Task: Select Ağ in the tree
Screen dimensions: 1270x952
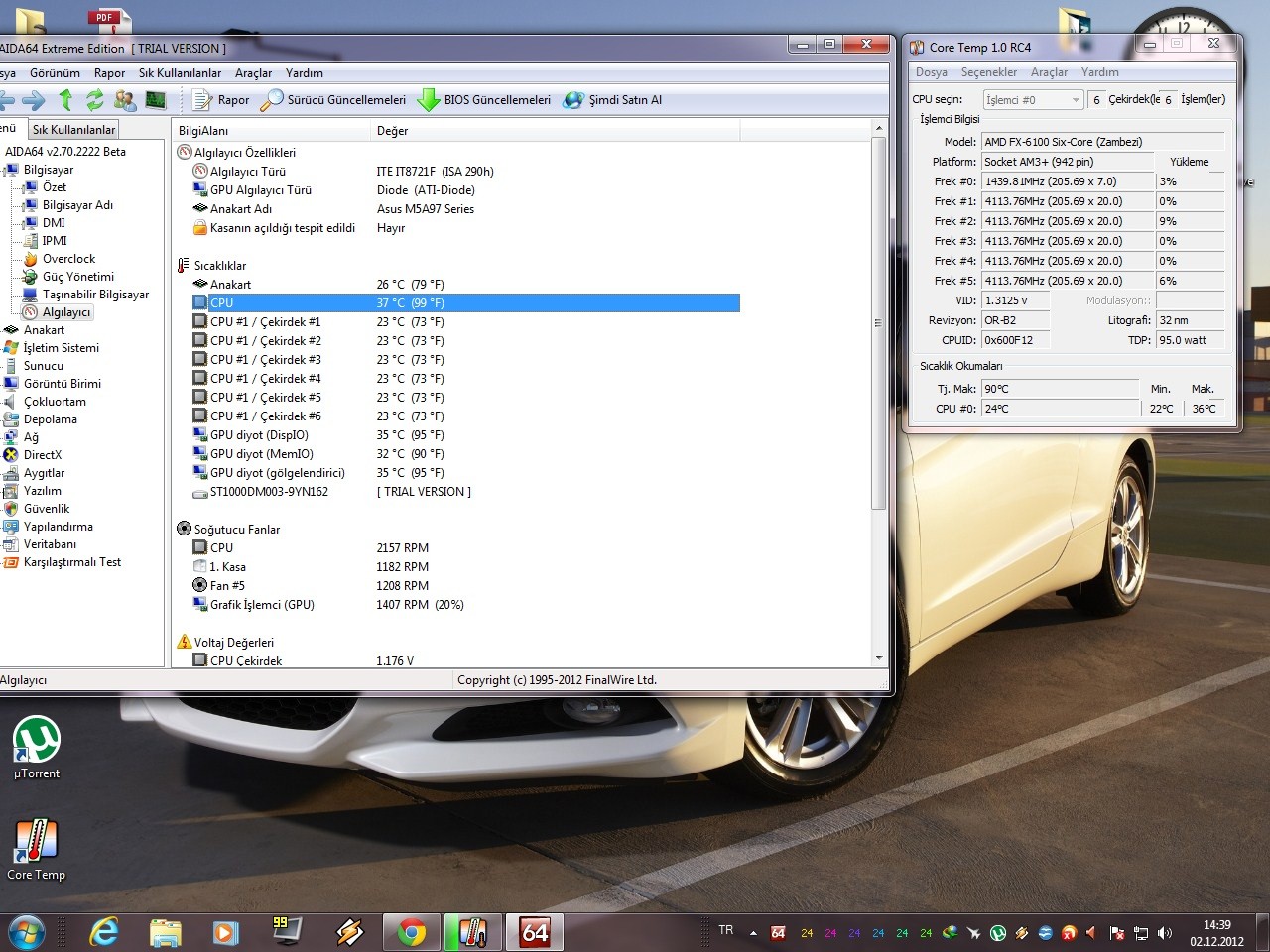Action: click(x=31, y=437)
